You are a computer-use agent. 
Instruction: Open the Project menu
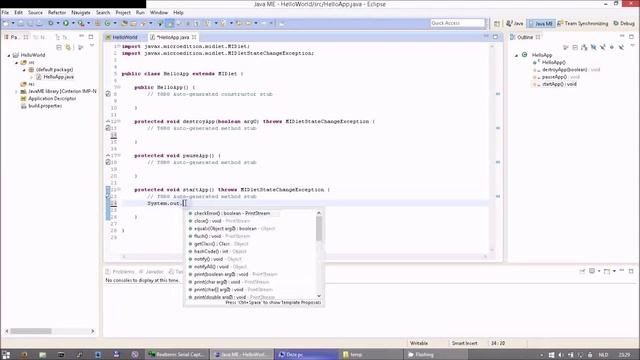point(123,13)
